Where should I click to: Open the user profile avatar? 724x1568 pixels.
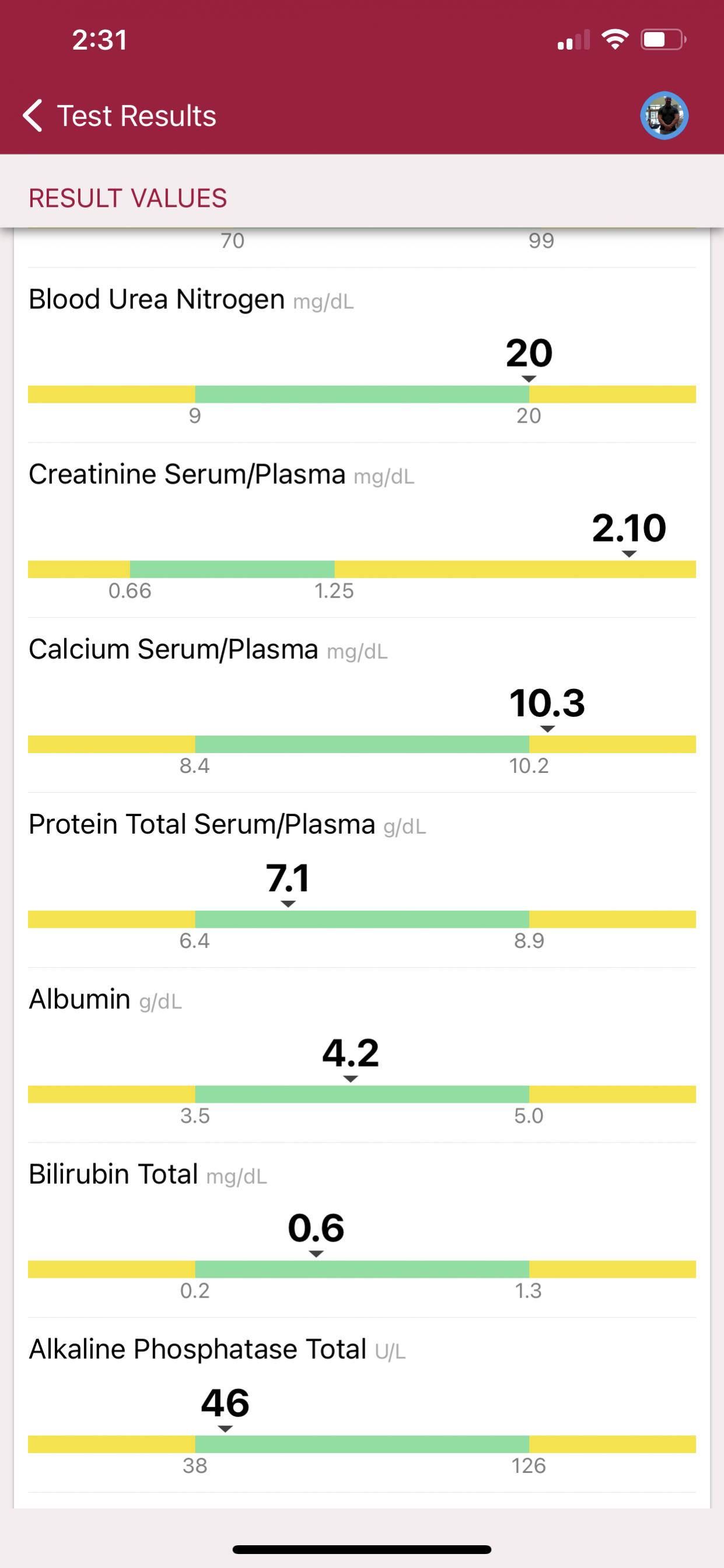point(664,116)
